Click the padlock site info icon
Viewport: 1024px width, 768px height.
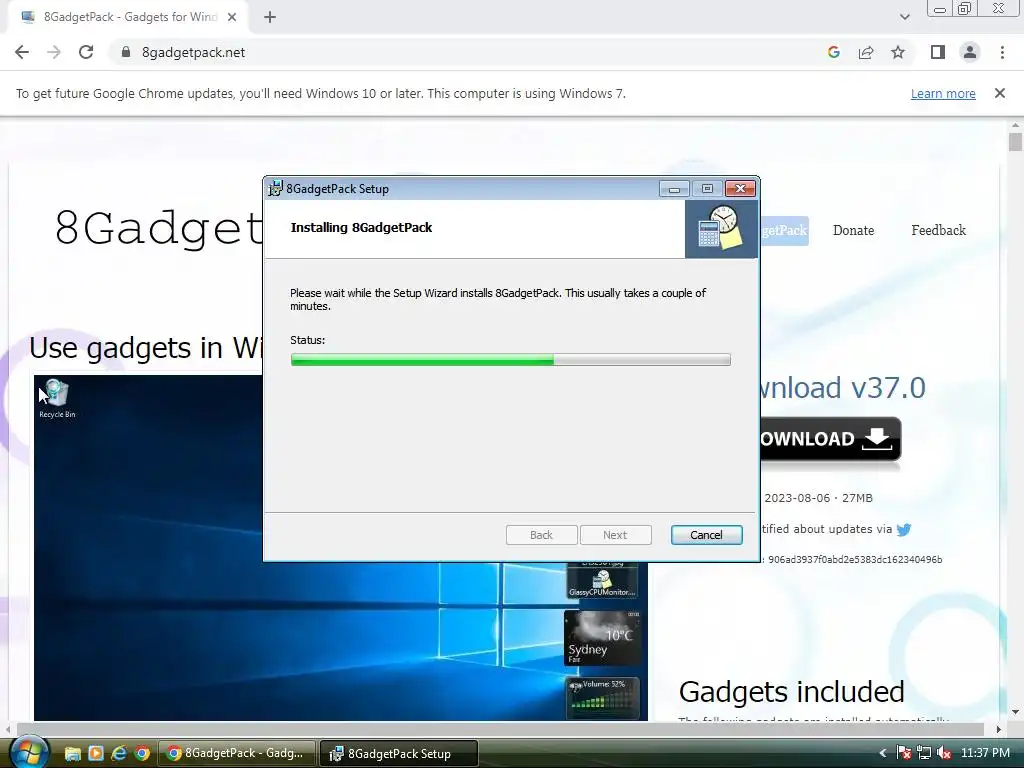click(126, 52)
